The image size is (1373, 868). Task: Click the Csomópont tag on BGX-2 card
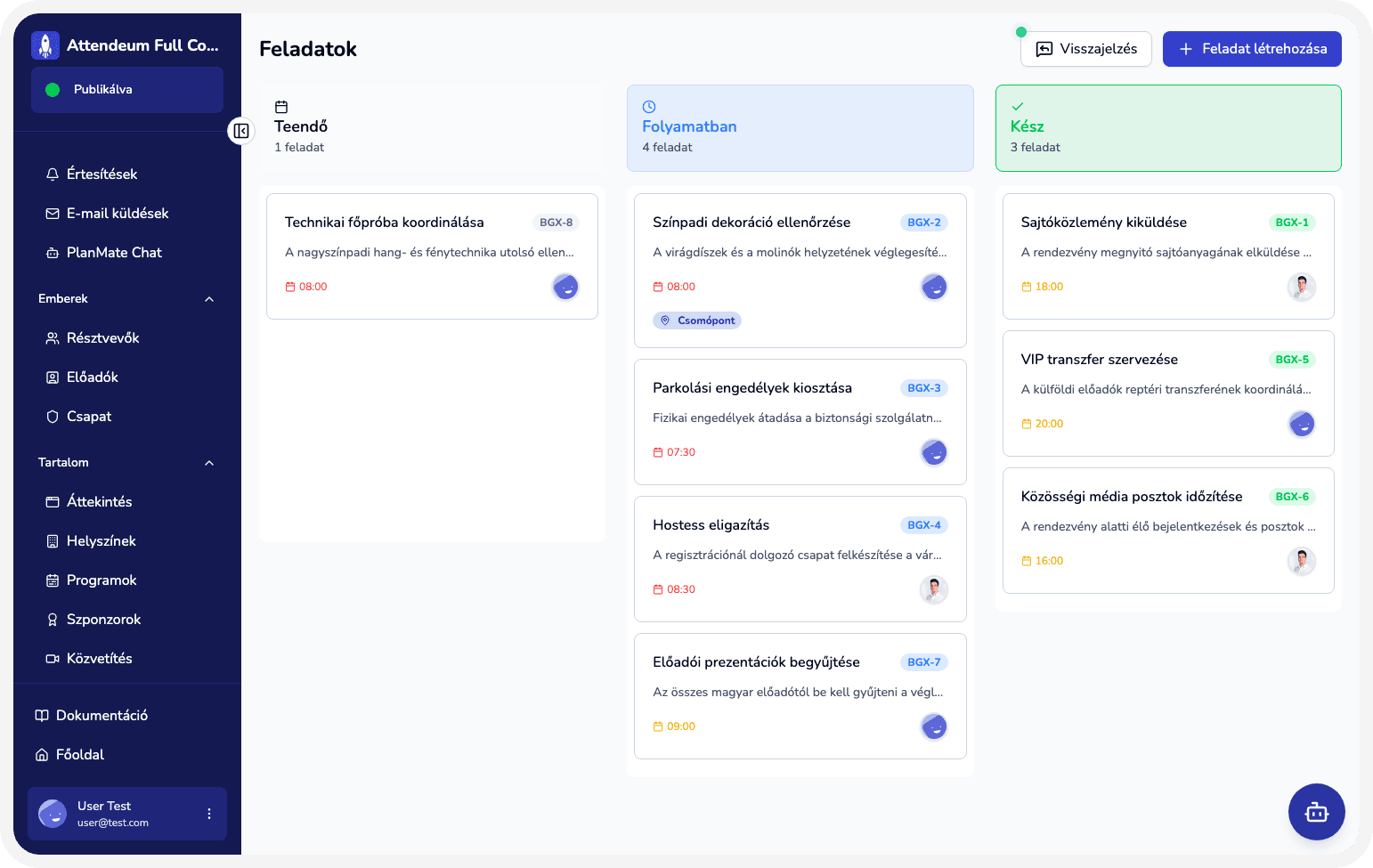[x=697, y=320]
